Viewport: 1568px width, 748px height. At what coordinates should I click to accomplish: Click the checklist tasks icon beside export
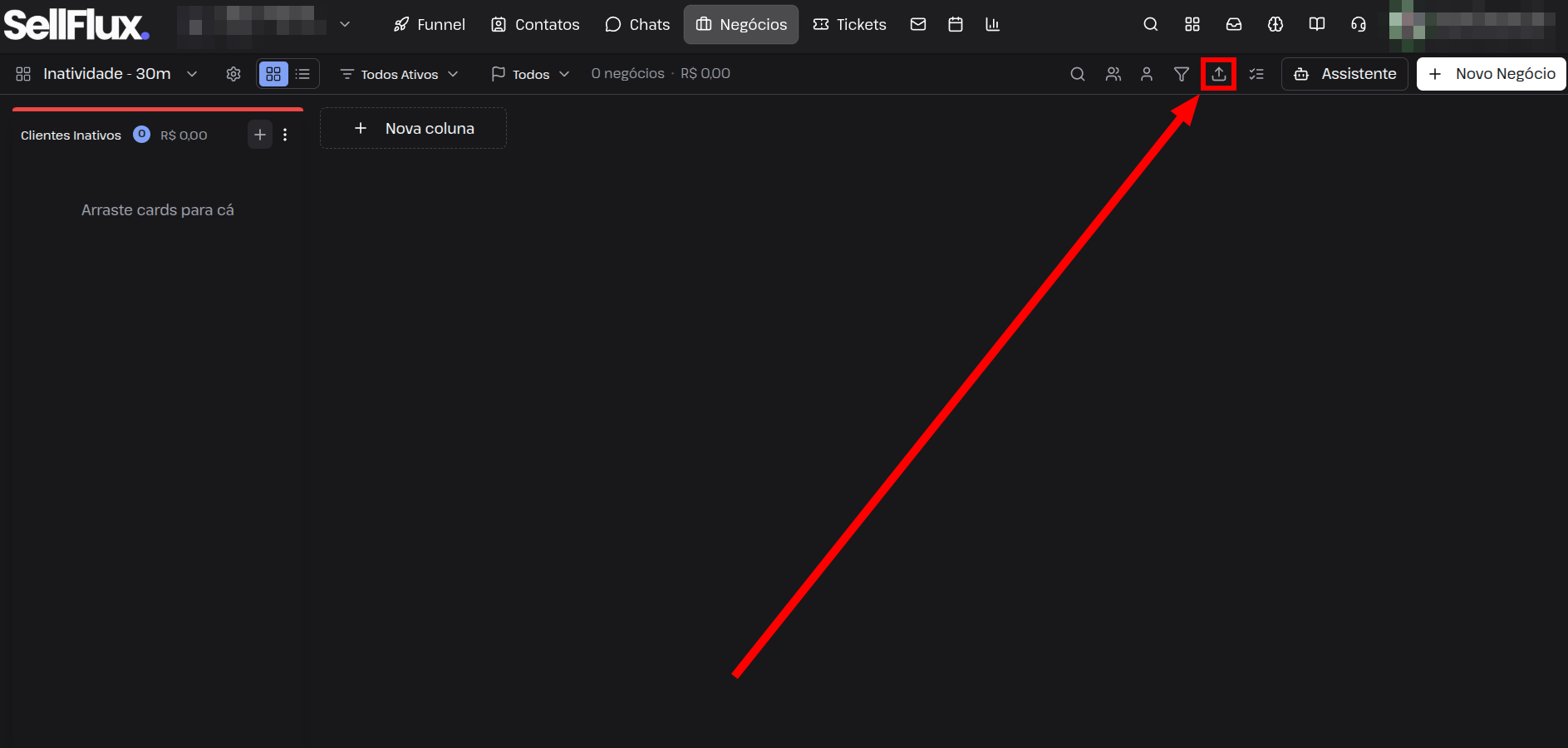(x=1256, y=74)
